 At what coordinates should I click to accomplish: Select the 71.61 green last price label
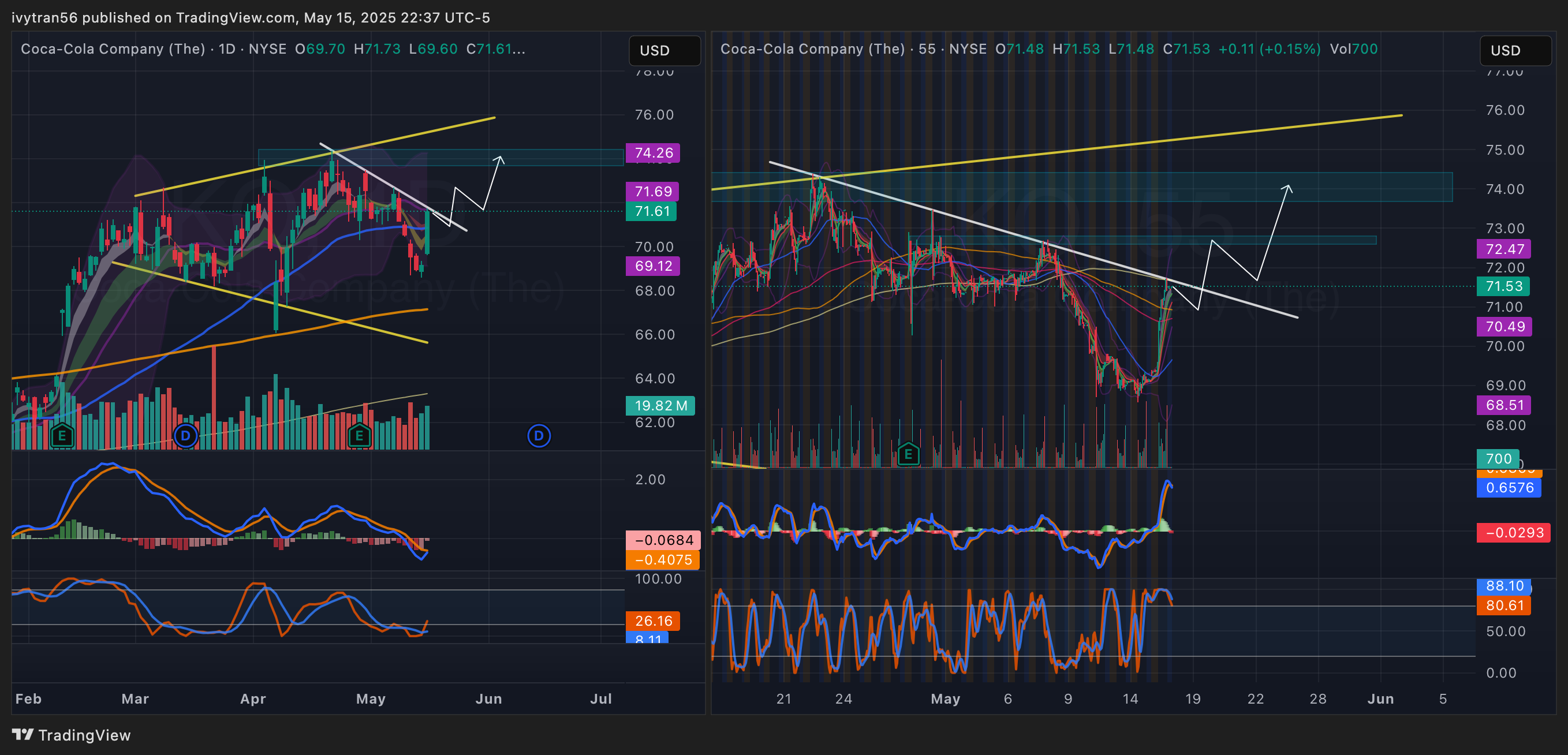tap(652, 211)
